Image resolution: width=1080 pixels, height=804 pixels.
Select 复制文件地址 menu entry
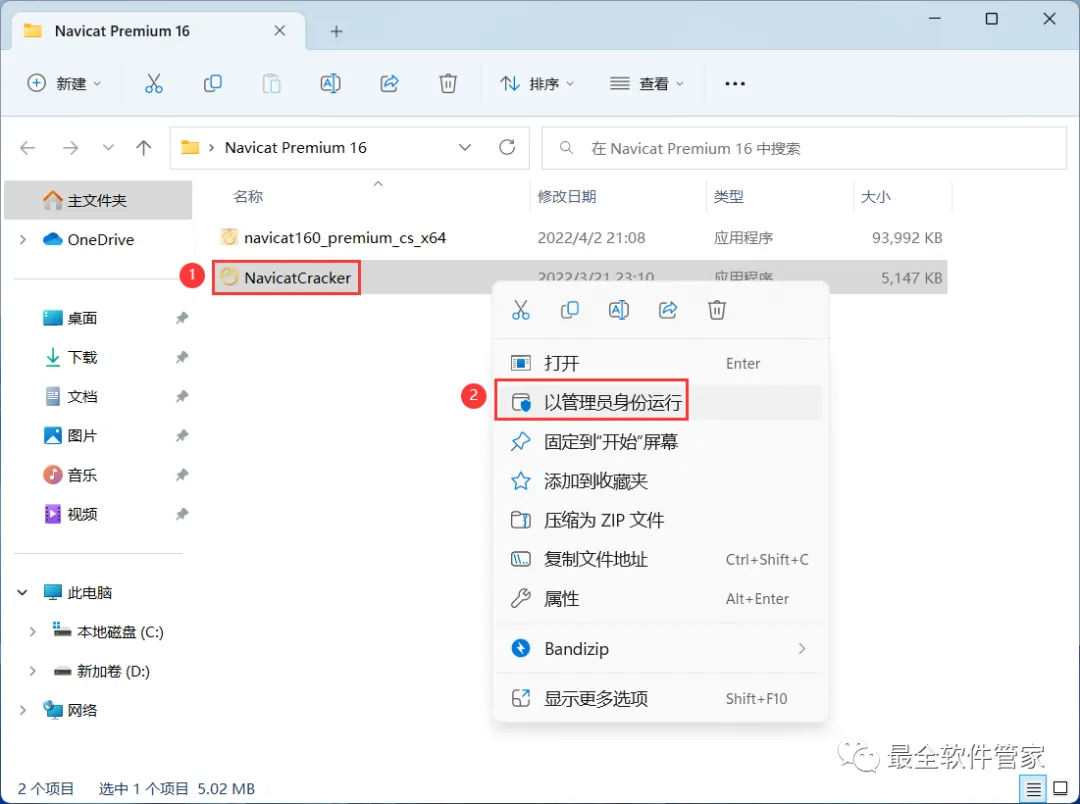click(x=661, y=559)
